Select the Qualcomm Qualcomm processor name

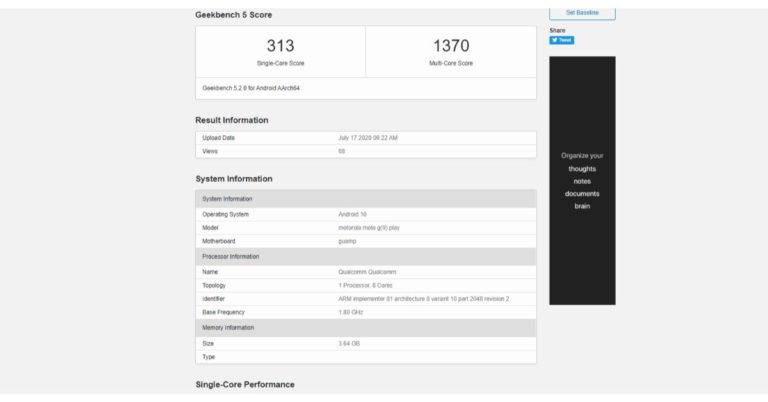[367, 272]
